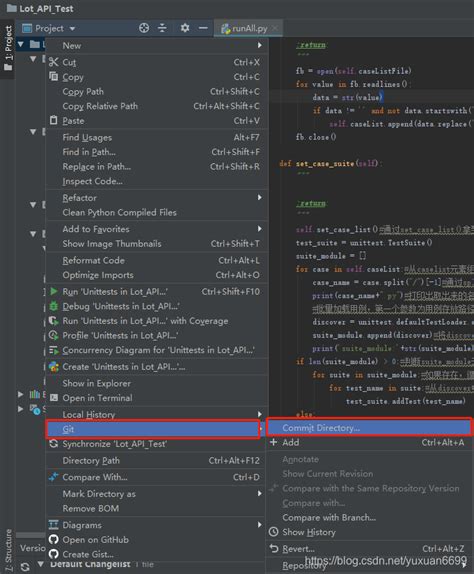
Task: Expand the Mark Directory as submenu arrow
Action: tap(260, 493)
